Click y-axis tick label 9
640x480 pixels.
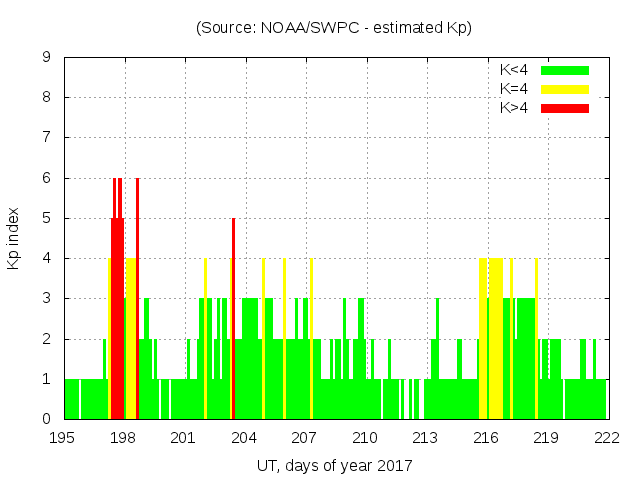pyautogui.click(x=47, y=58)
